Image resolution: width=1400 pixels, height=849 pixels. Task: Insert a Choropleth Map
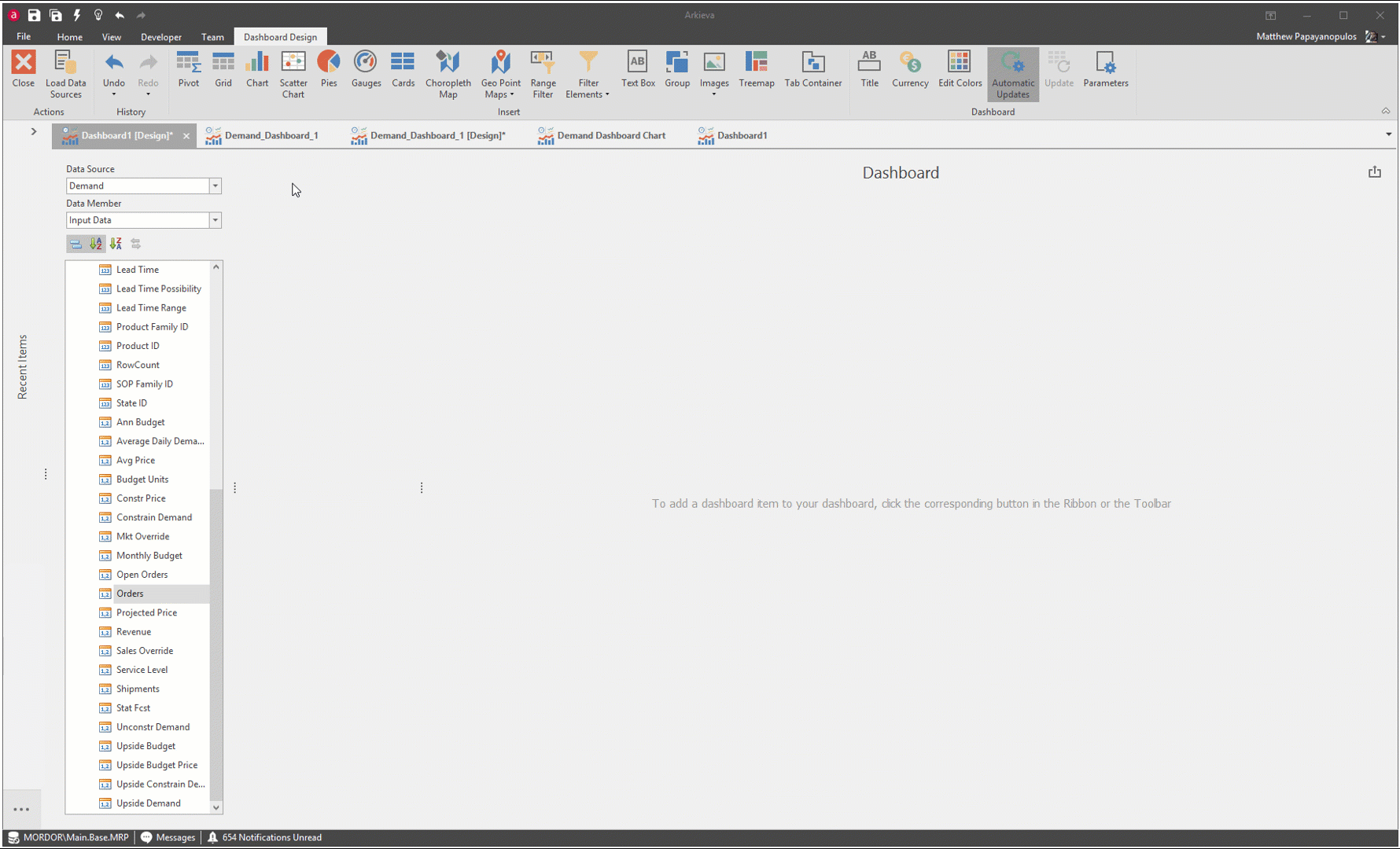(x=448, y=75)
